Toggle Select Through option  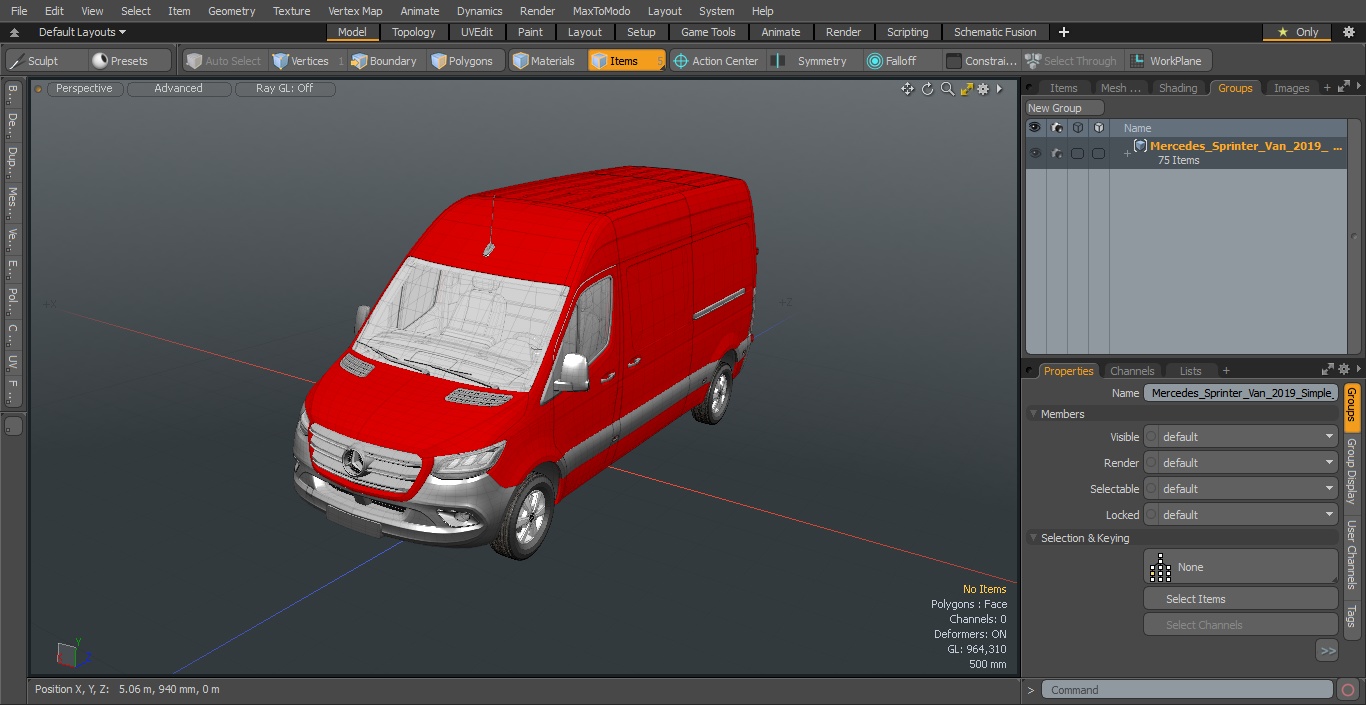click(x=1072, y=61)
